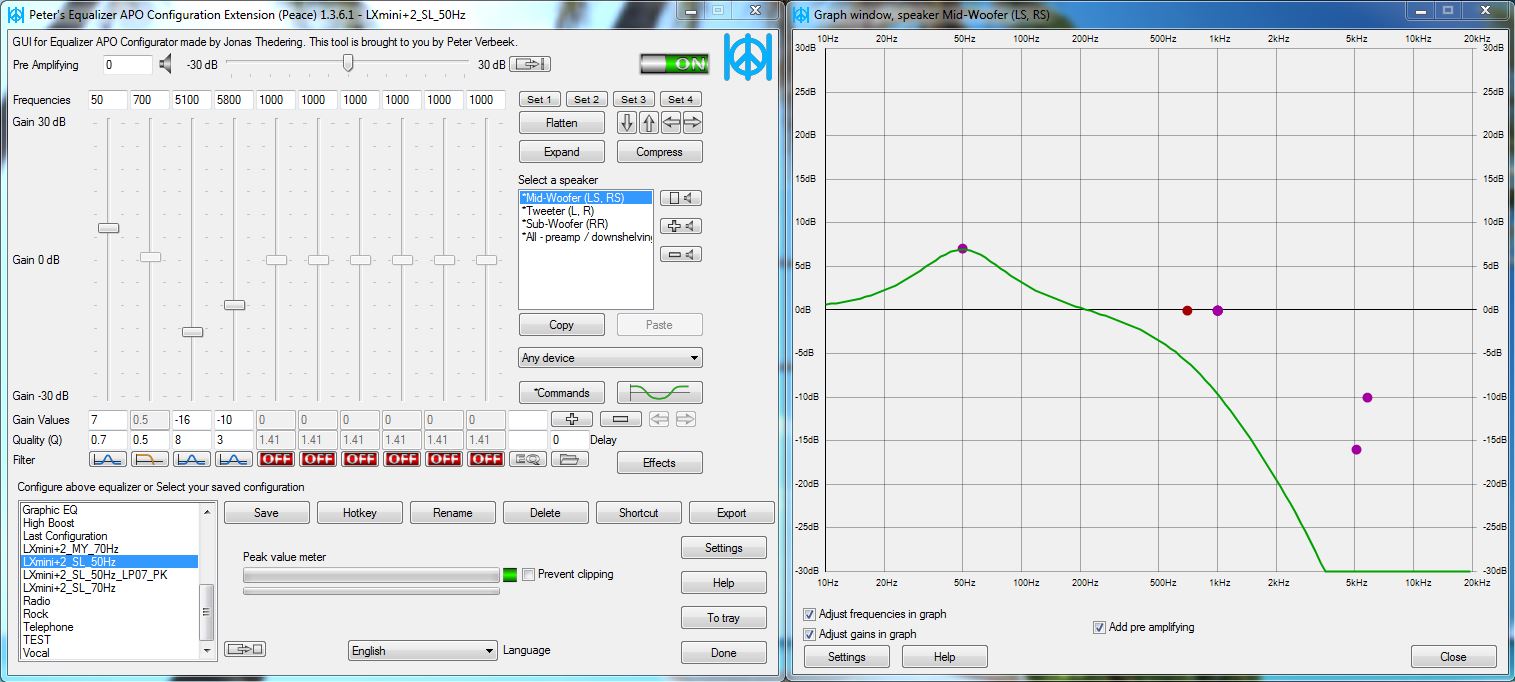Shift gains up with the up arrow button
The height and width of the screenshot is (682, 1515).
(x=649, y=123)
